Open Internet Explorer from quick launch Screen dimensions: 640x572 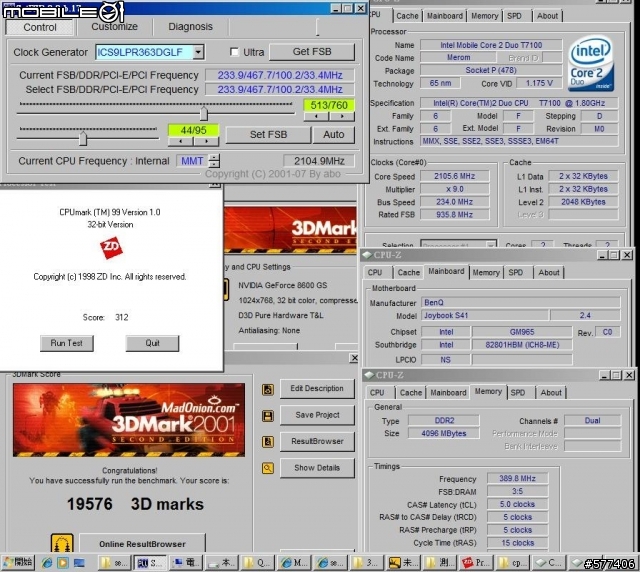click(47, 563)
